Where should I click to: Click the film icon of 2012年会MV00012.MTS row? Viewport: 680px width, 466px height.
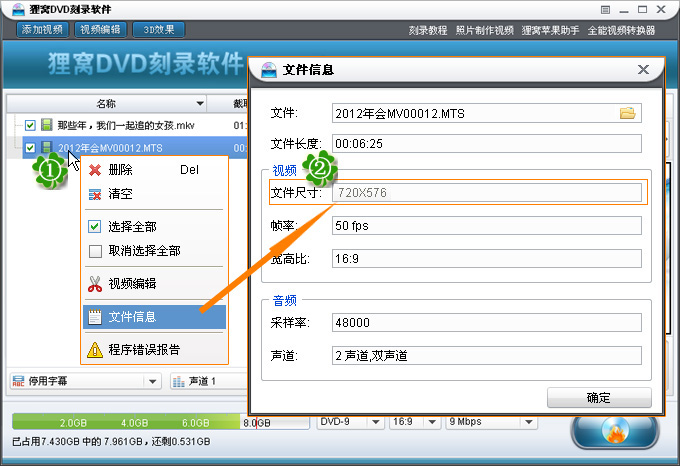(x=46, y=147)
